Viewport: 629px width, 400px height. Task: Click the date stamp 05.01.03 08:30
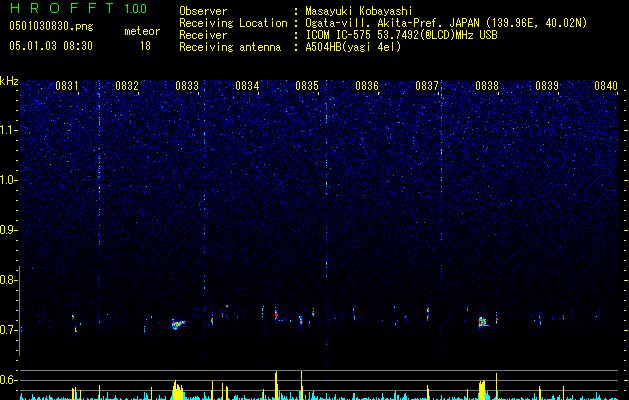point(51,46)
